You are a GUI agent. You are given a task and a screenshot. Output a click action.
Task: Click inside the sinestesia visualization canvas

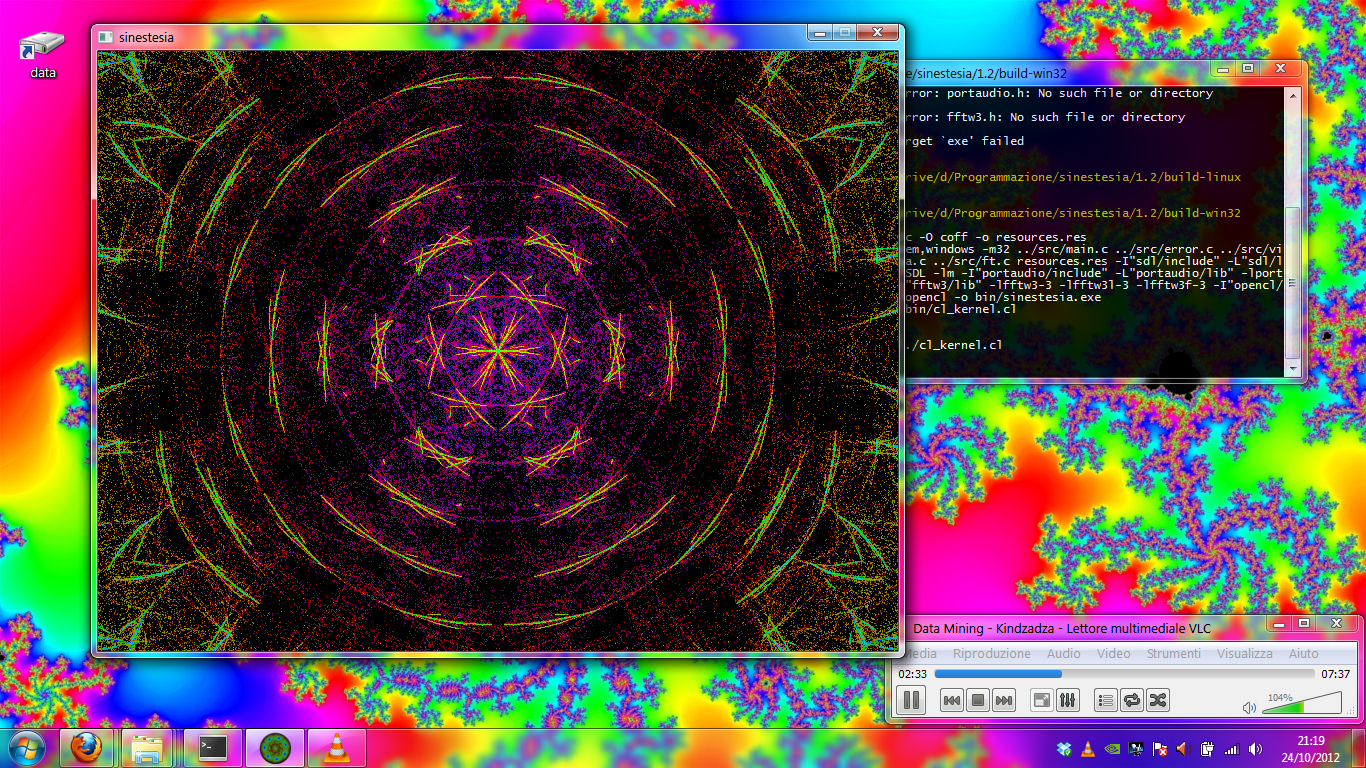498,350
